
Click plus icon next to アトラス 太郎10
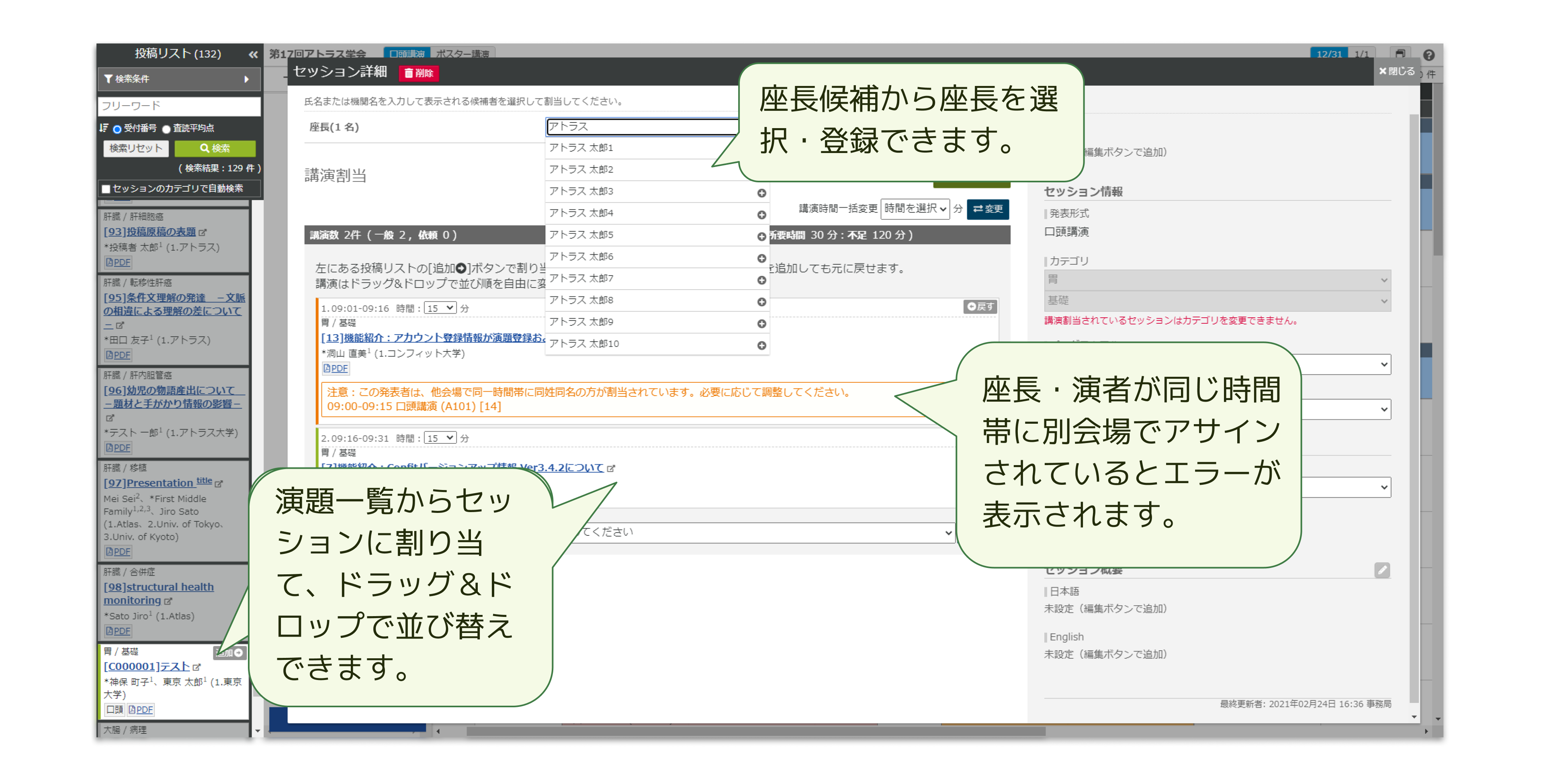coord(761,345)
